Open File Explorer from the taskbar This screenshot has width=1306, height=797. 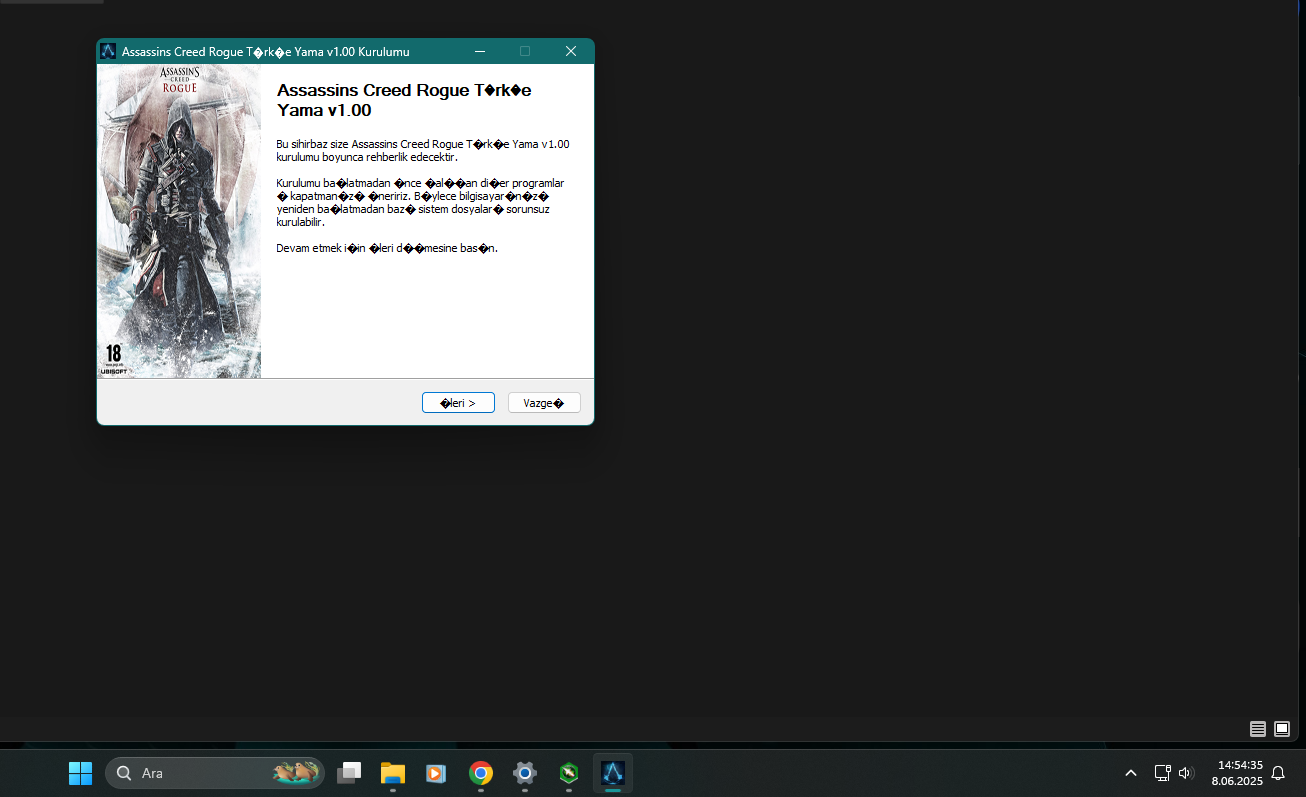pos(393,773)
